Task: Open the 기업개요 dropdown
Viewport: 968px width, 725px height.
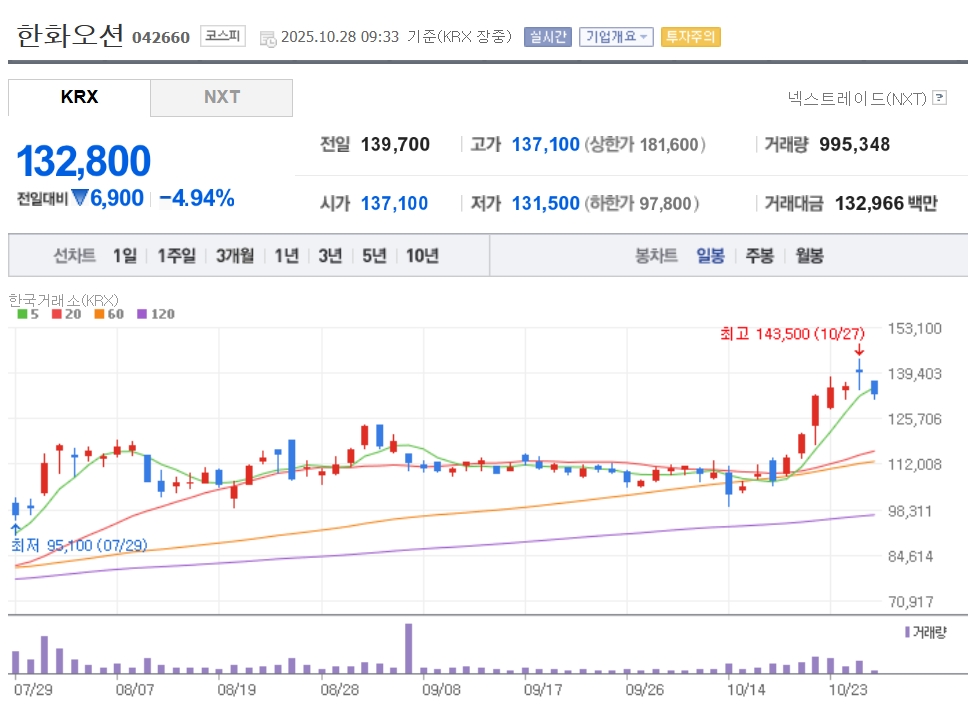Action: [616, 37]
